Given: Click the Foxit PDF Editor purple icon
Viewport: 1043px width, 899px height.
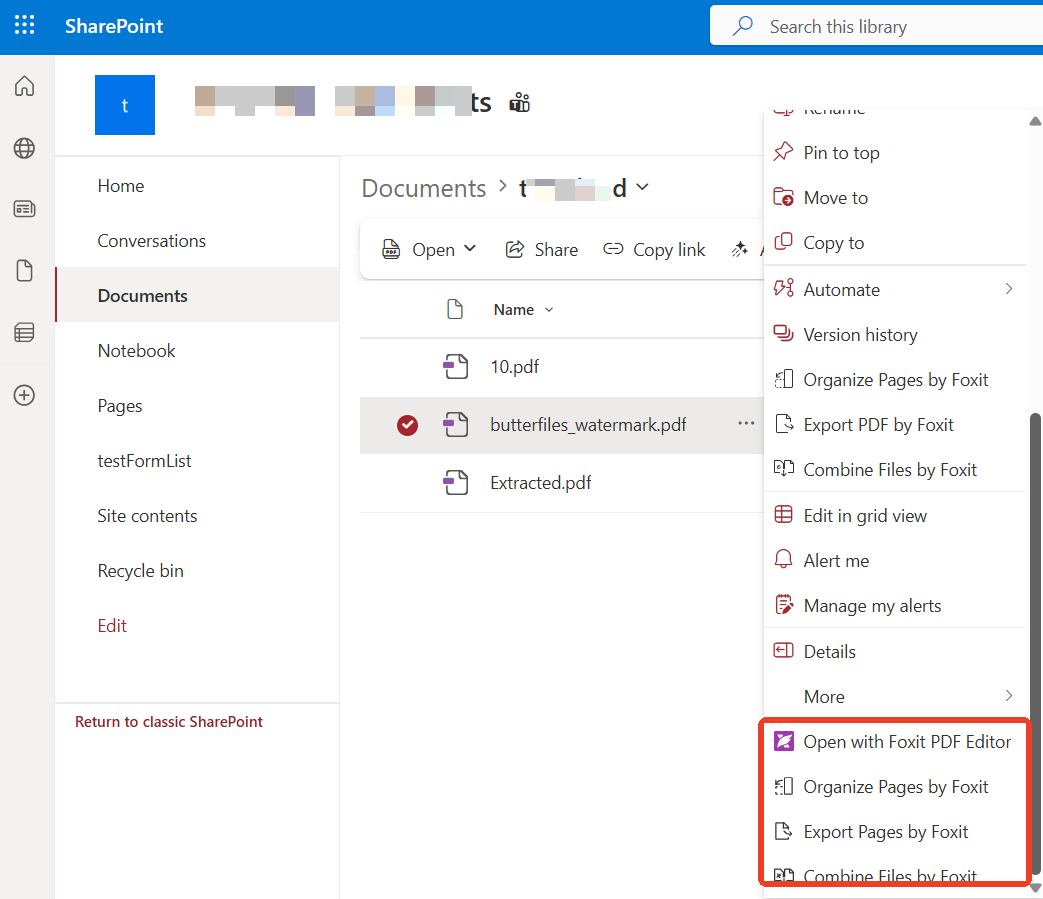Looking at the screenshot, I should (x=784, y=741).
